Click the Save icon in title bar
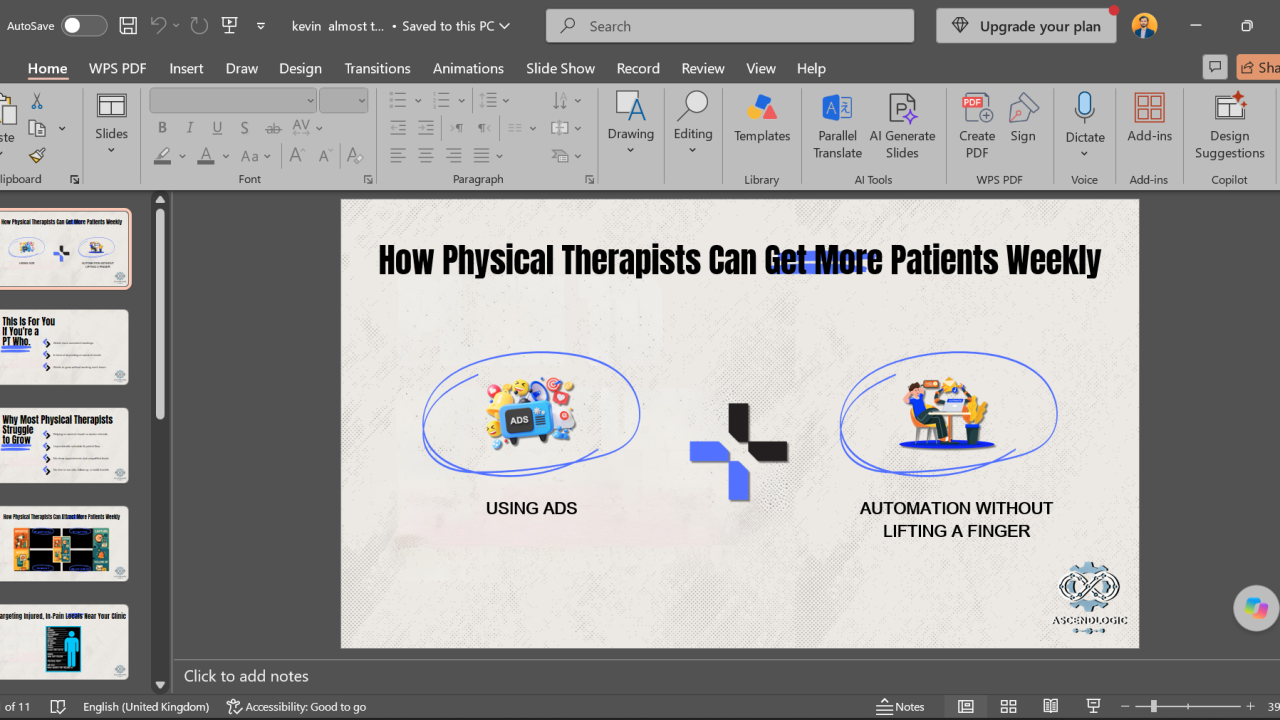The height and width of the screenshot is (720, 1280). [128, 26]
